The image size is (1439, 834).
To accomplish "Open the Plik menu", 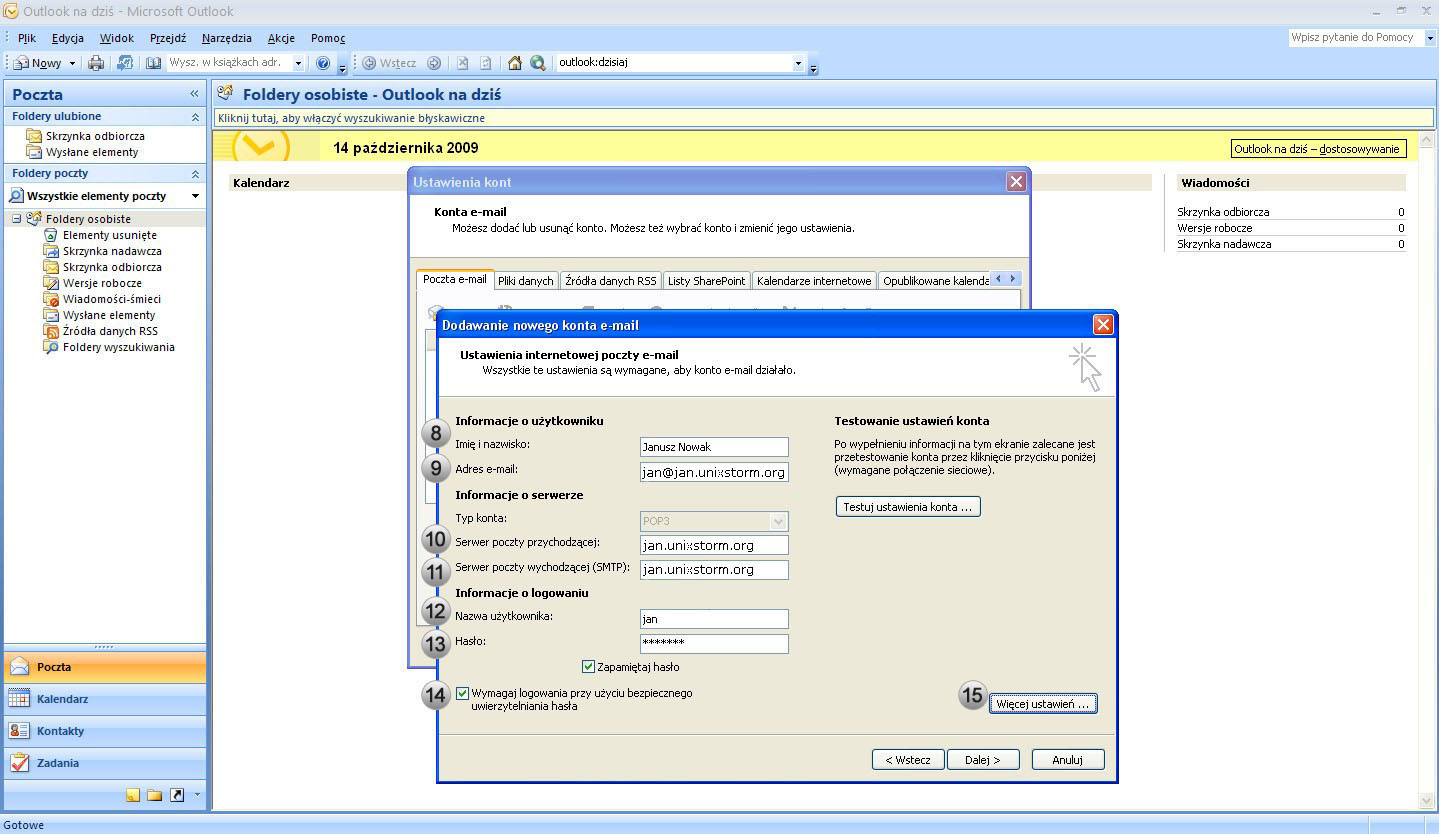I will tap(26, 38).
